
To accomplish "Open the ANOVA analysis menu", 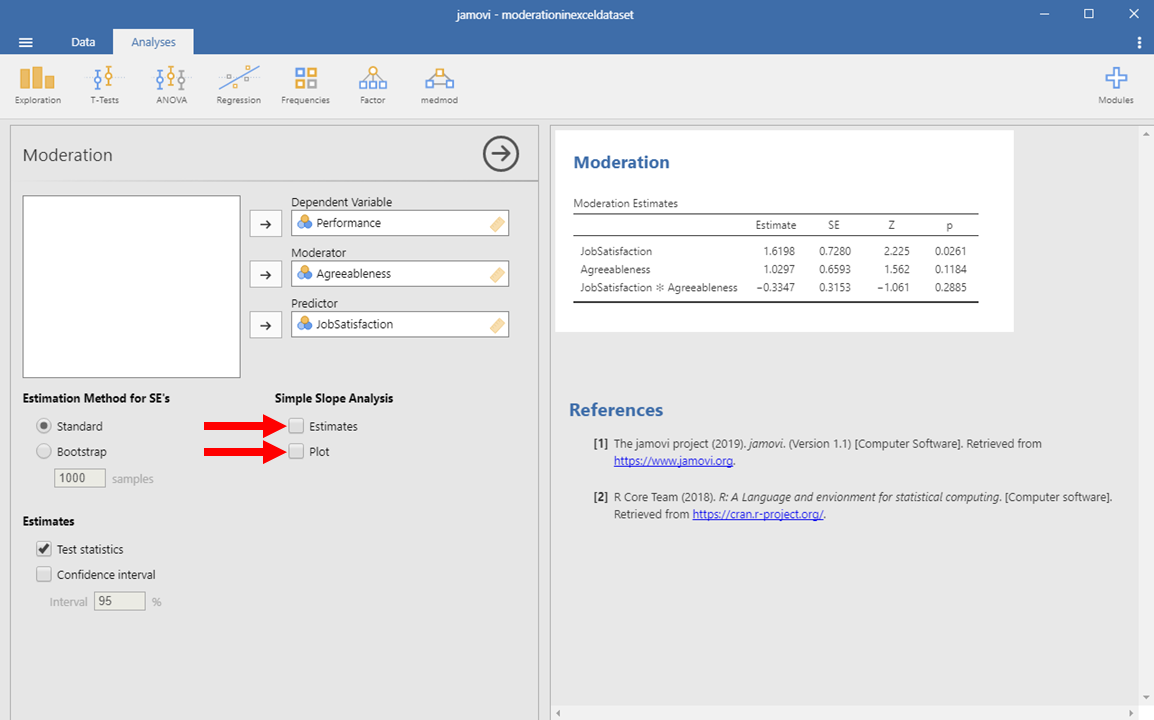I will click(171, 84).
